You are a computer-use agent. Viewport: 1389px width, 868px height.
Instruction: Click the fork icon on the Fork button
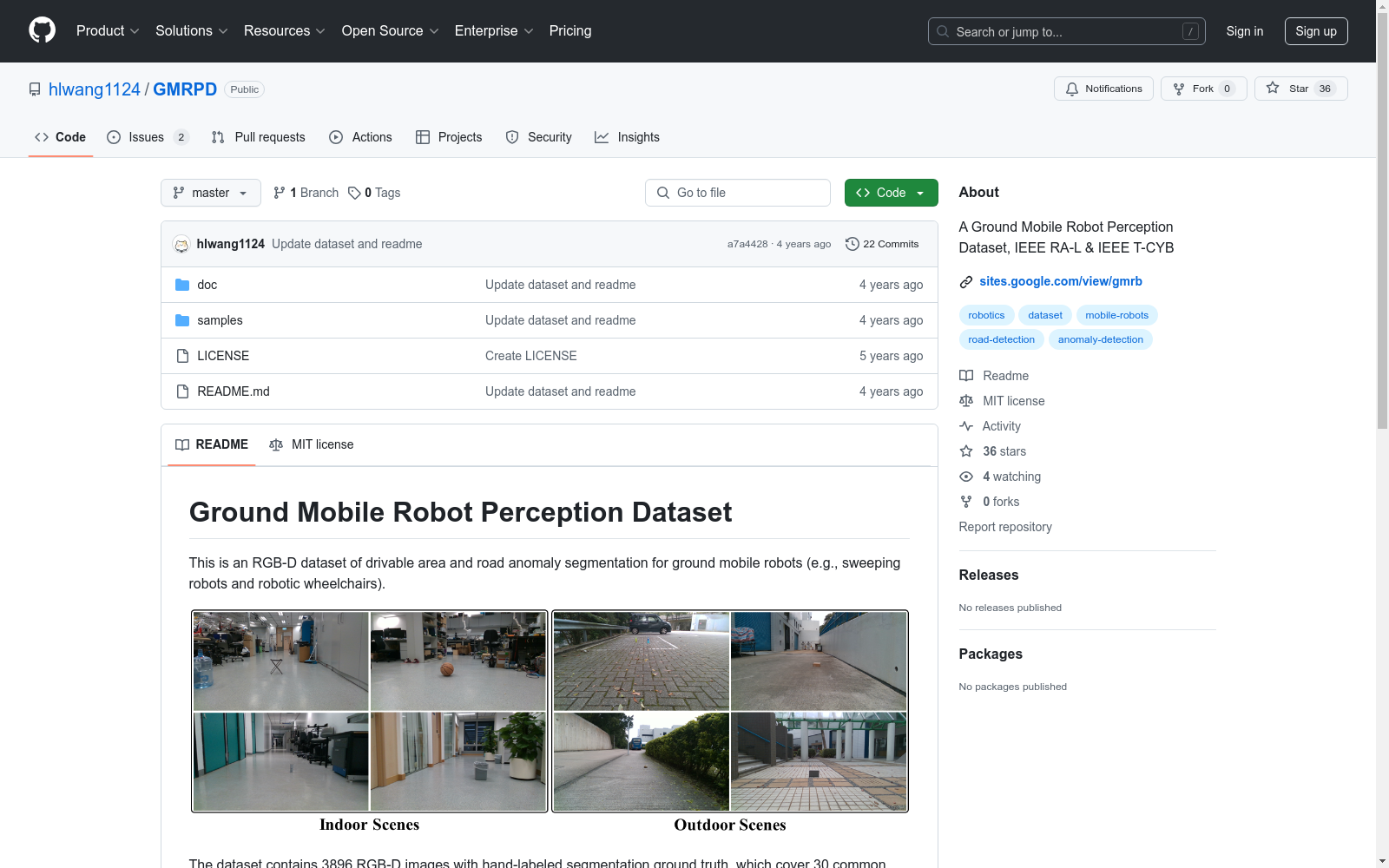click(1179, 89)
